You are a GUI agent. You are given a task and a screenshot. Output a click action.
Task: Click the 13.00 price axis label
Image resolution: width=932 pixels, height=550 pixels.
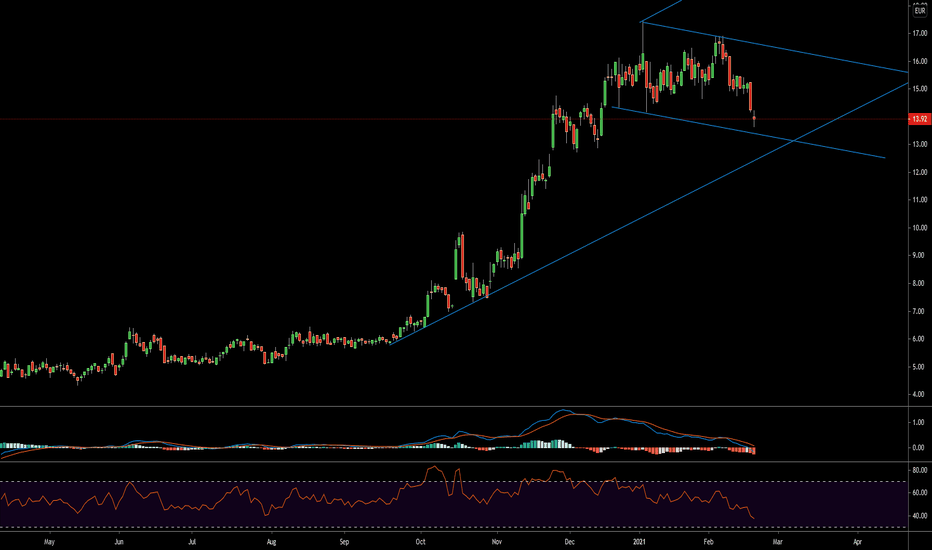[x=920, y=144]
